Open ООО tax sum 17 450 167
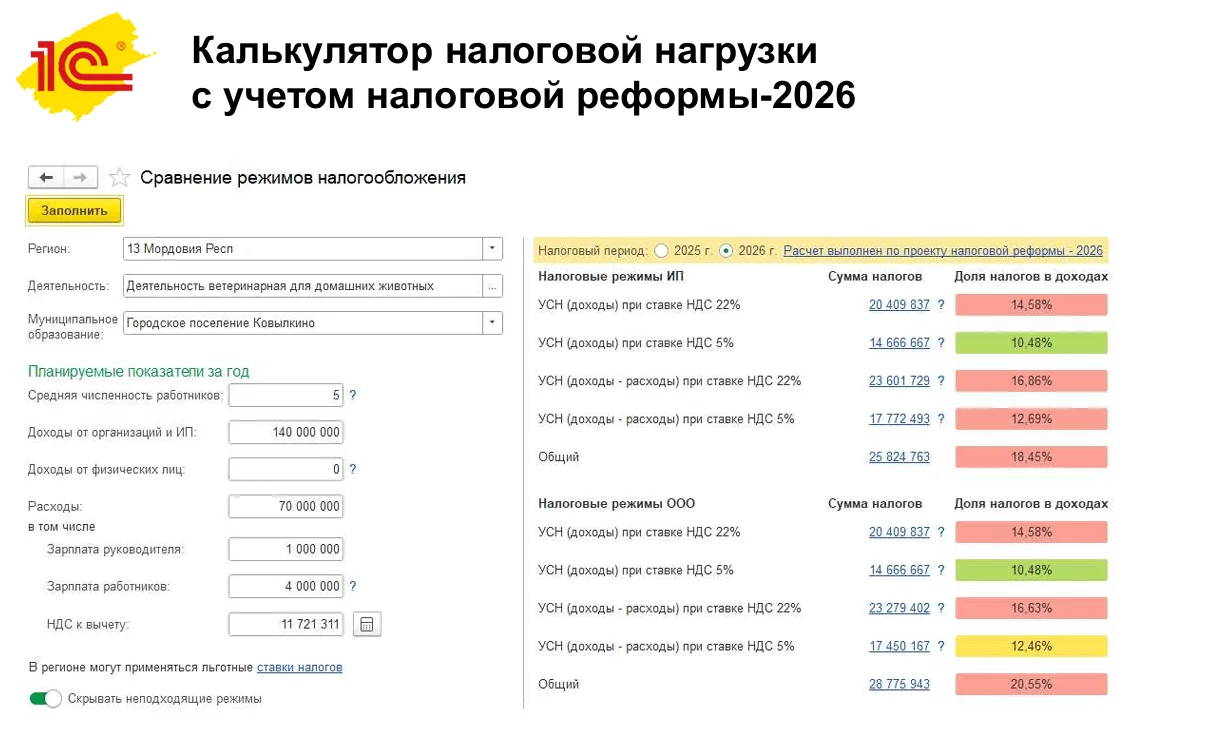This screenshot has height=749, width=1220. pyautogui.click(x=899, y=646)
